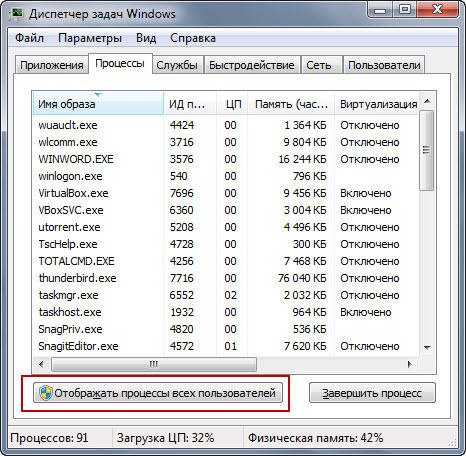The height and width of the screenshot is (456, 466).
Task: Select the Процессы tab
Action: coord(120,63)
